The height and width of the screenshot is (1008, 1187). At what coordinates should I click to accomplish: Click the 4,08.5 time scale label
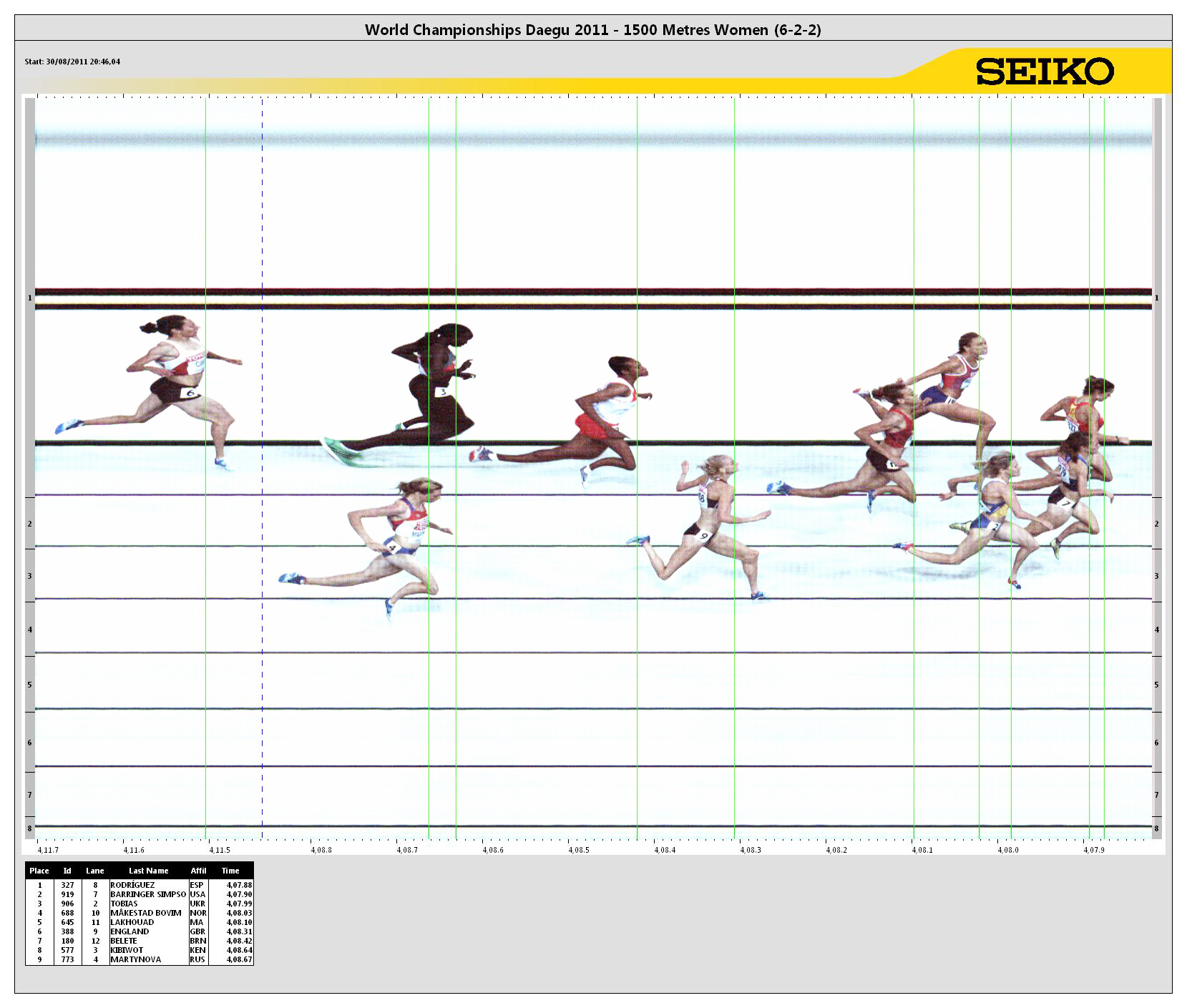tap(579, 850)
